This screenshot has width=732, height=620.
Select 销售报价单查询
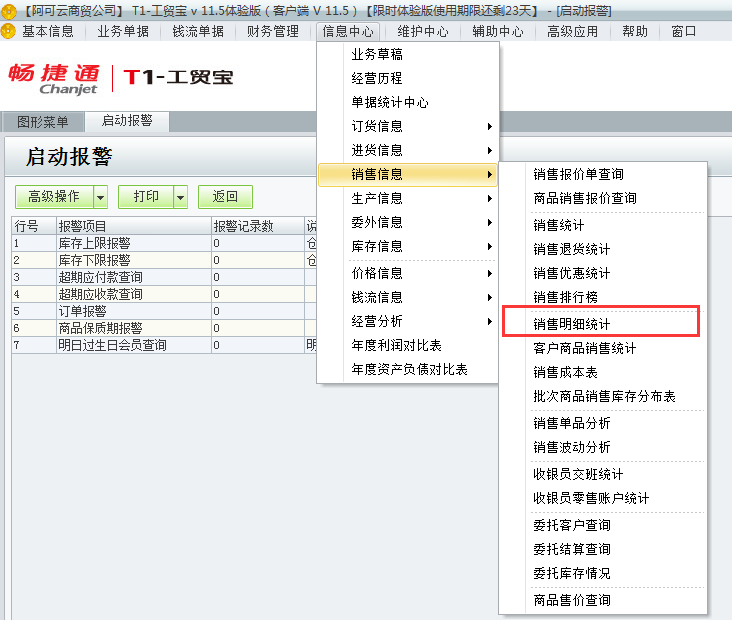pyautogui.click(x=603, y=174)
